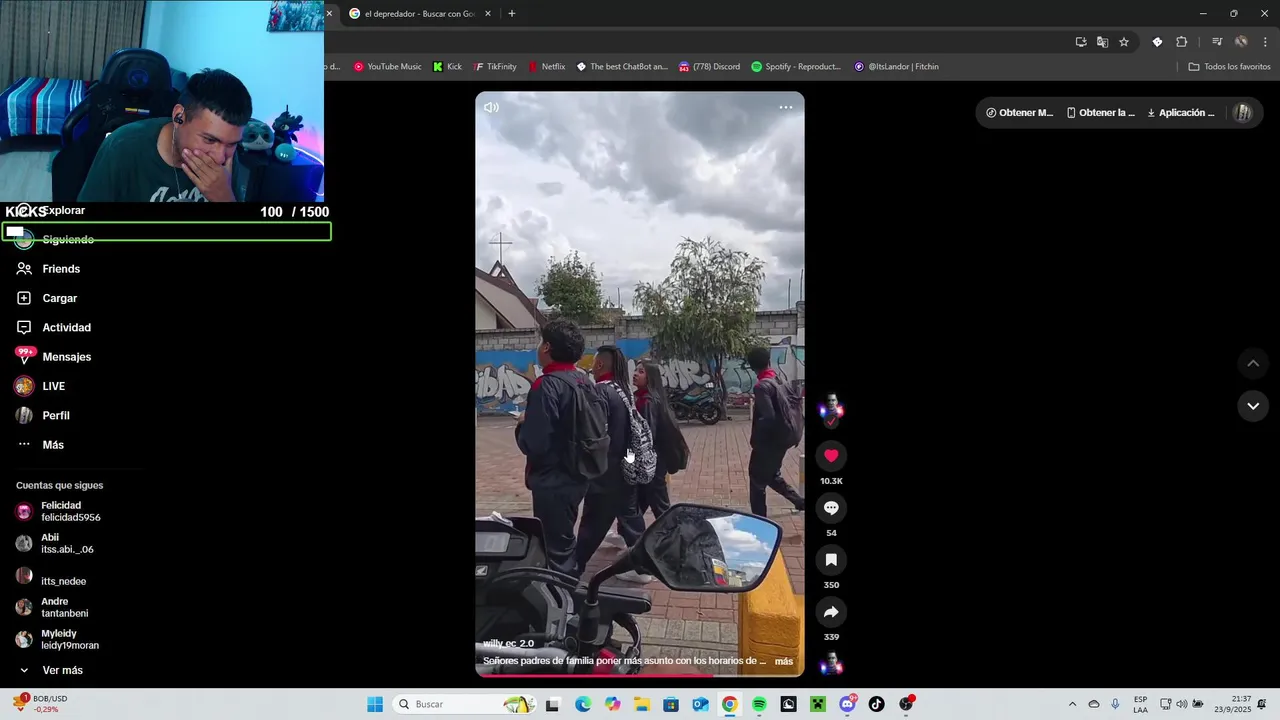Open the Chrome extensions puzzle icon
The height and width of the screenshot is (720, 1280).
[x=1182, y=42]
